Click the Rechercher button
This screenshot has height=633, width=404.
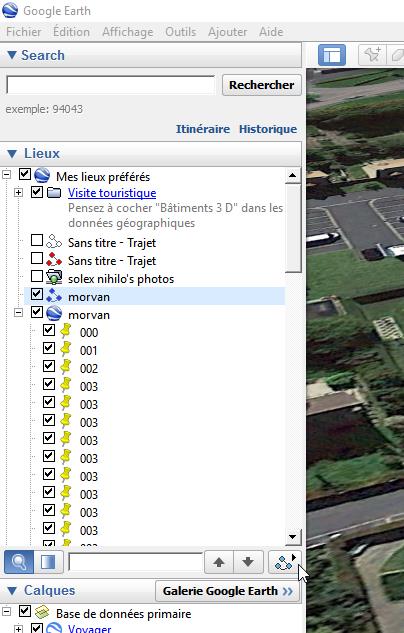(x=262, y=85)
